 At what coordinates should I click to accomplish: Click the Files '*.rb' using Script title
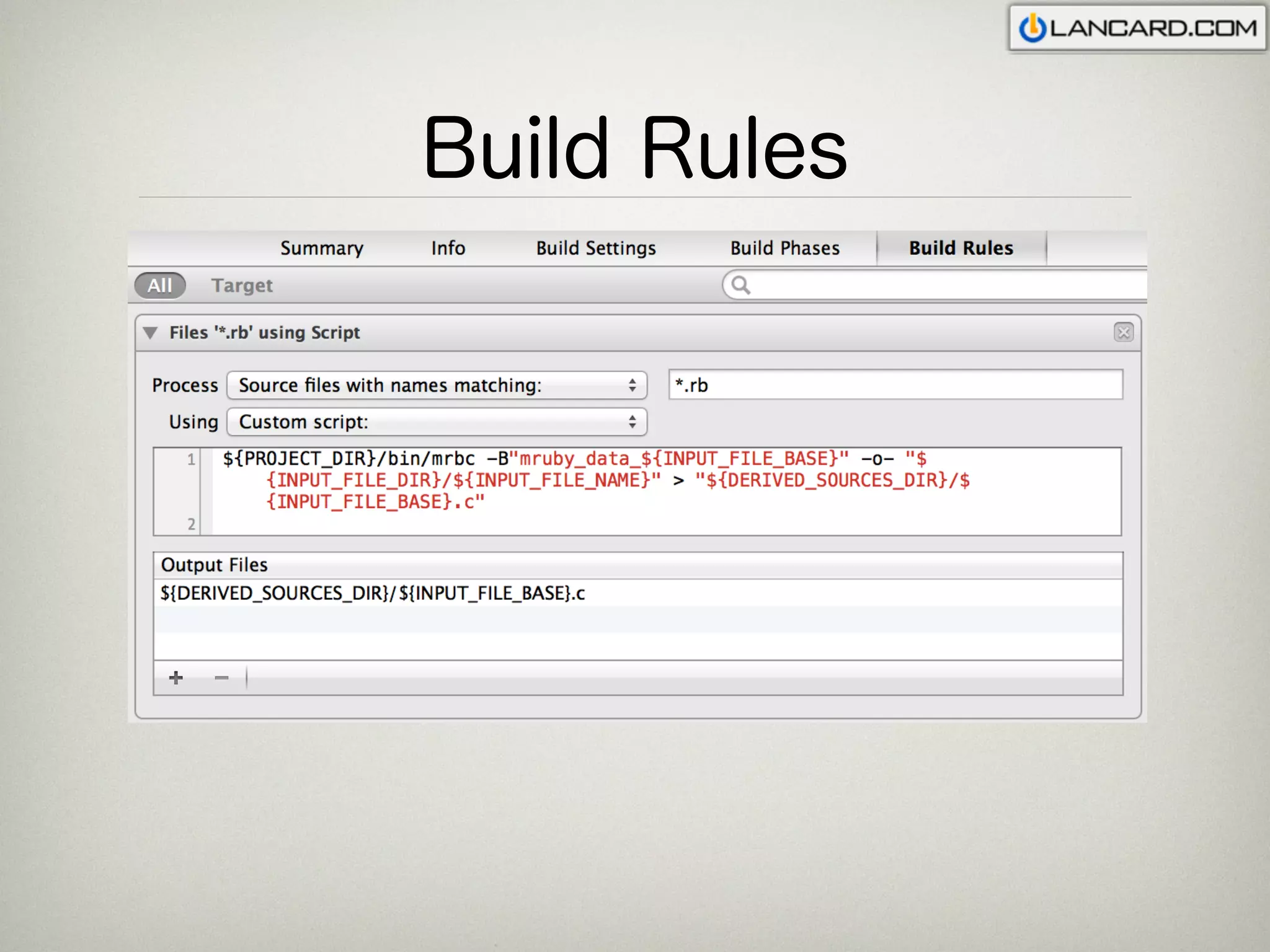264,333
